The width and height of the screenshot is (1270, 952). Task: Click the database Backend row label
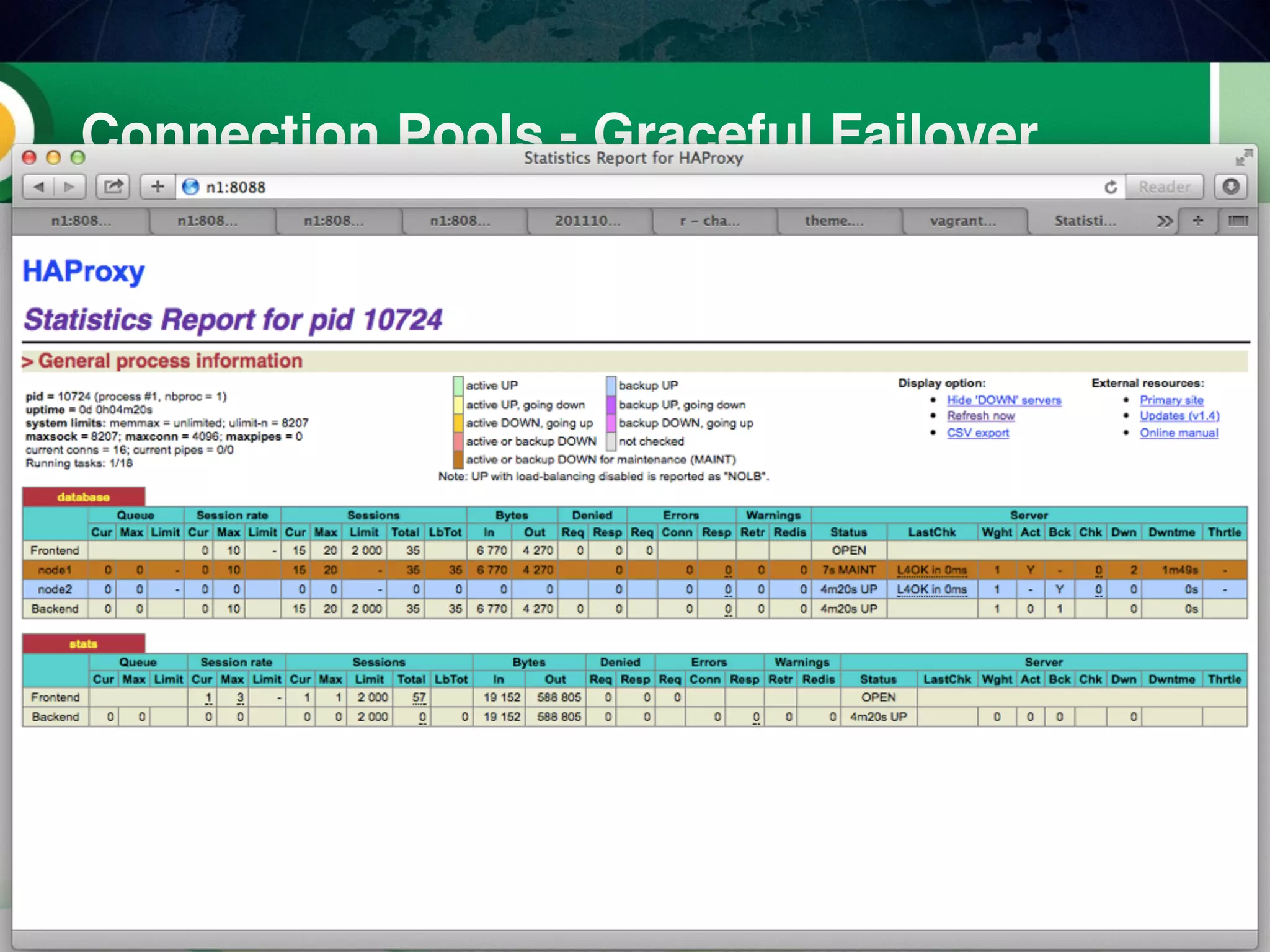pyautogui.click(x=55, y=609)
